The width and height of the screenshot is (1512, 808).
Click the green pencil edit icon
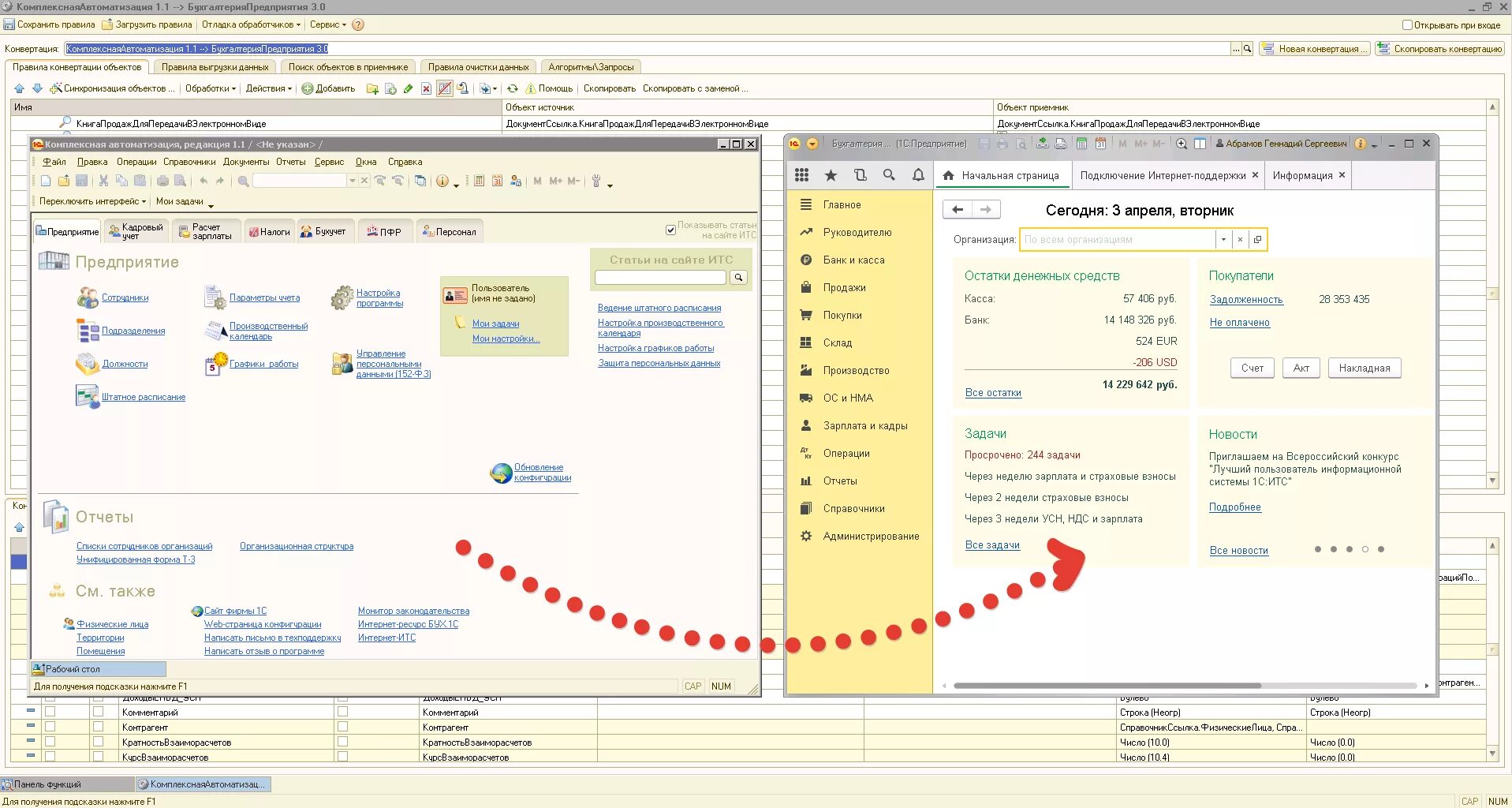408,88
